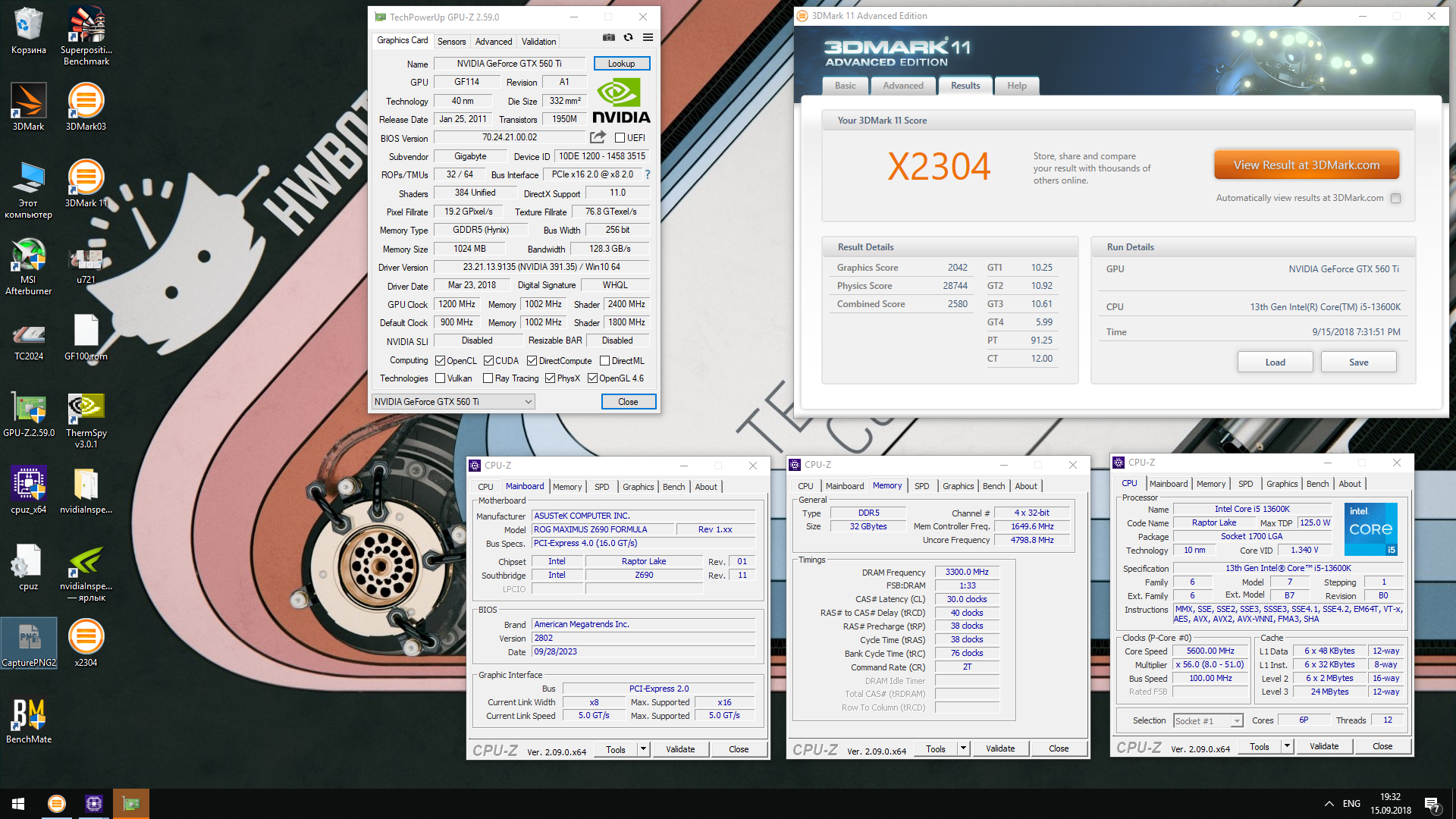Select the cpuz config file icon
The image size is (1456, 819).
pyautogui.click(x=29, y=567)
